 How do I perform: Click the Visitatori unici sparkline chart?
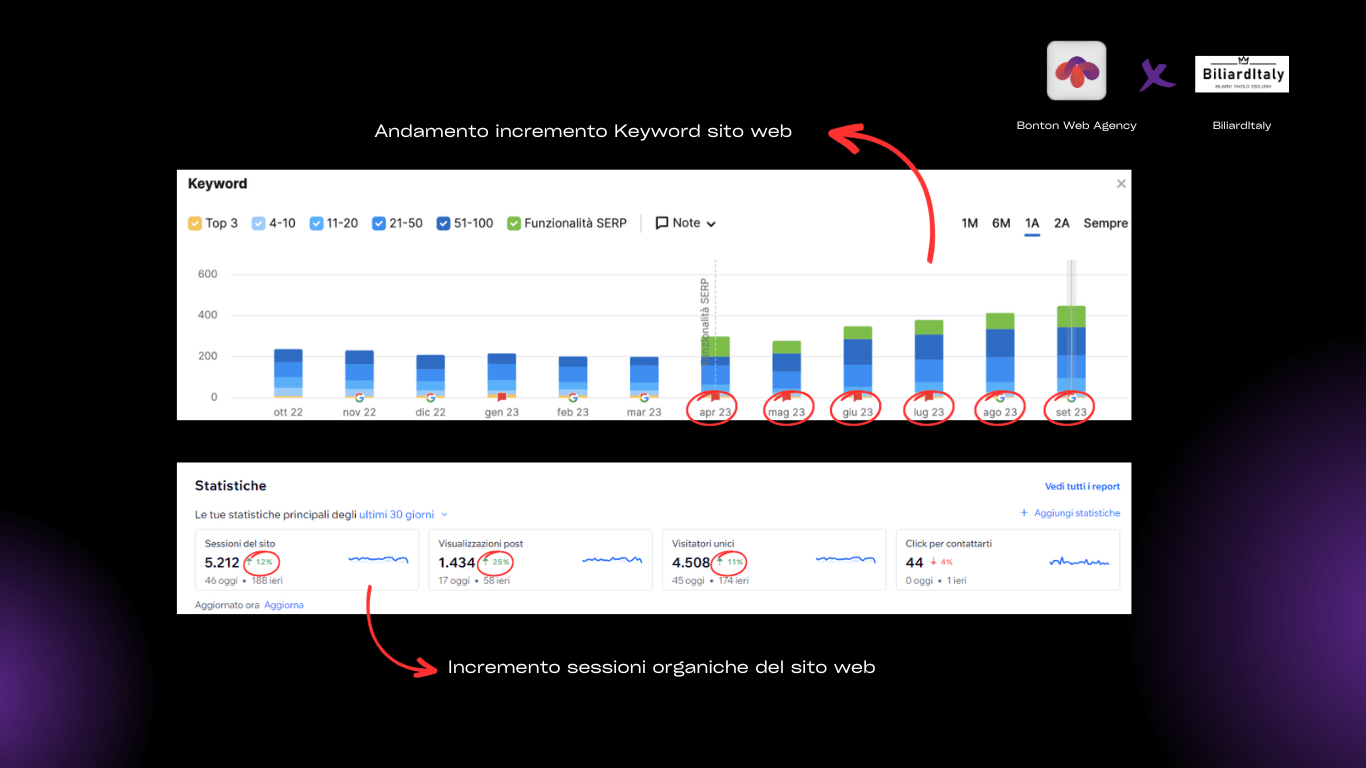[846, 560]
